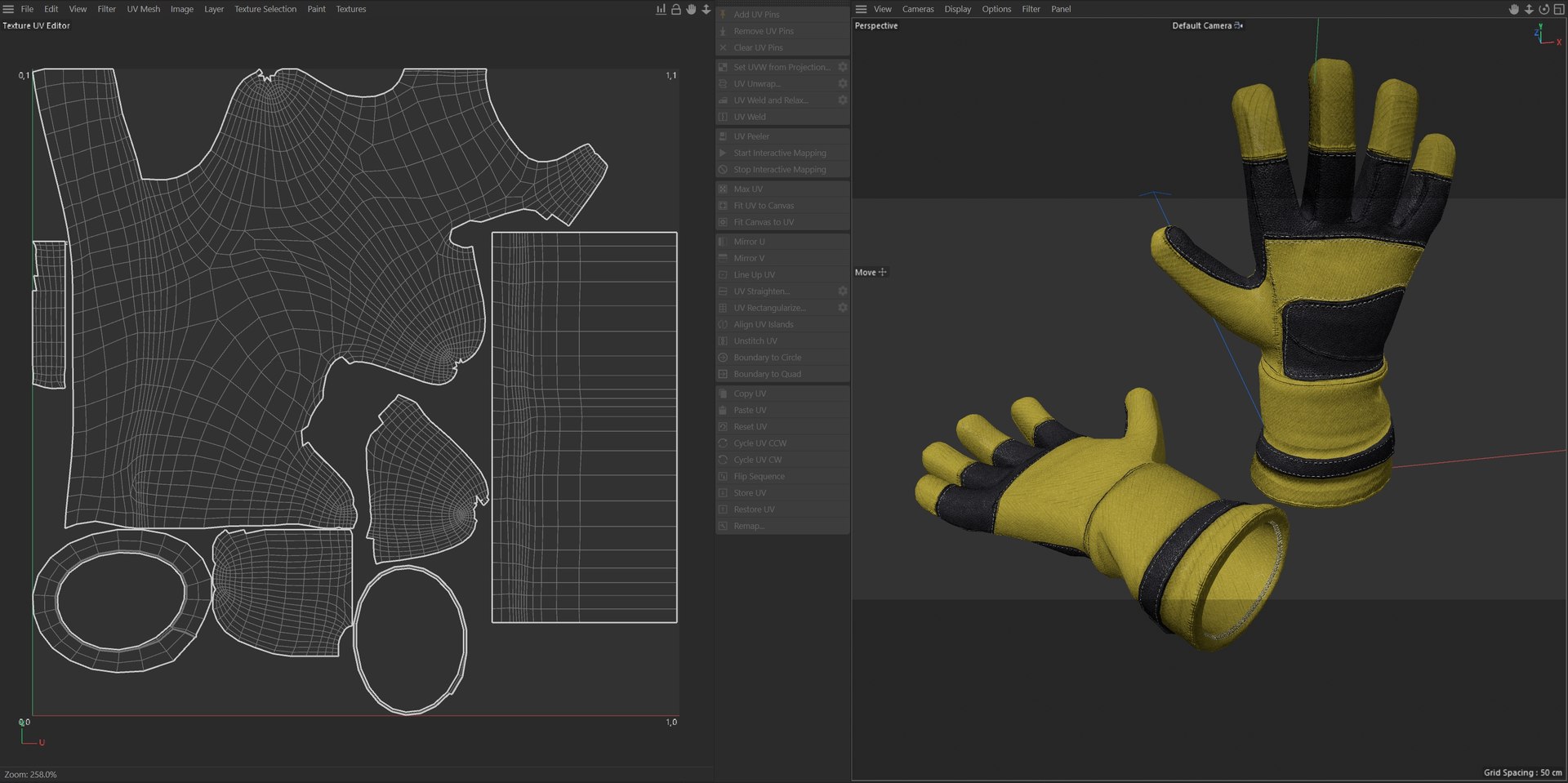
Task: Click Remove UV Pins
Action: click(782, 31)
